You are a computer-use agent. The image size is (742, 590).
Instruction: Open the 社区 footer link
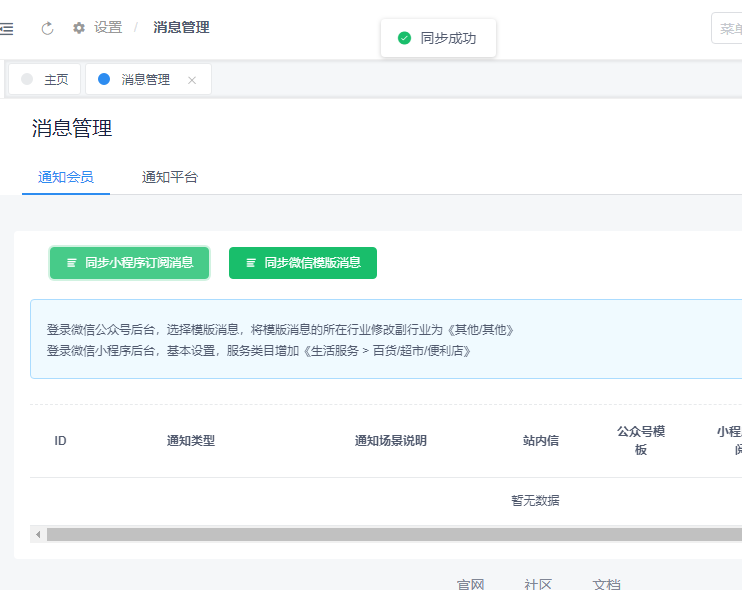click(538, 584)
